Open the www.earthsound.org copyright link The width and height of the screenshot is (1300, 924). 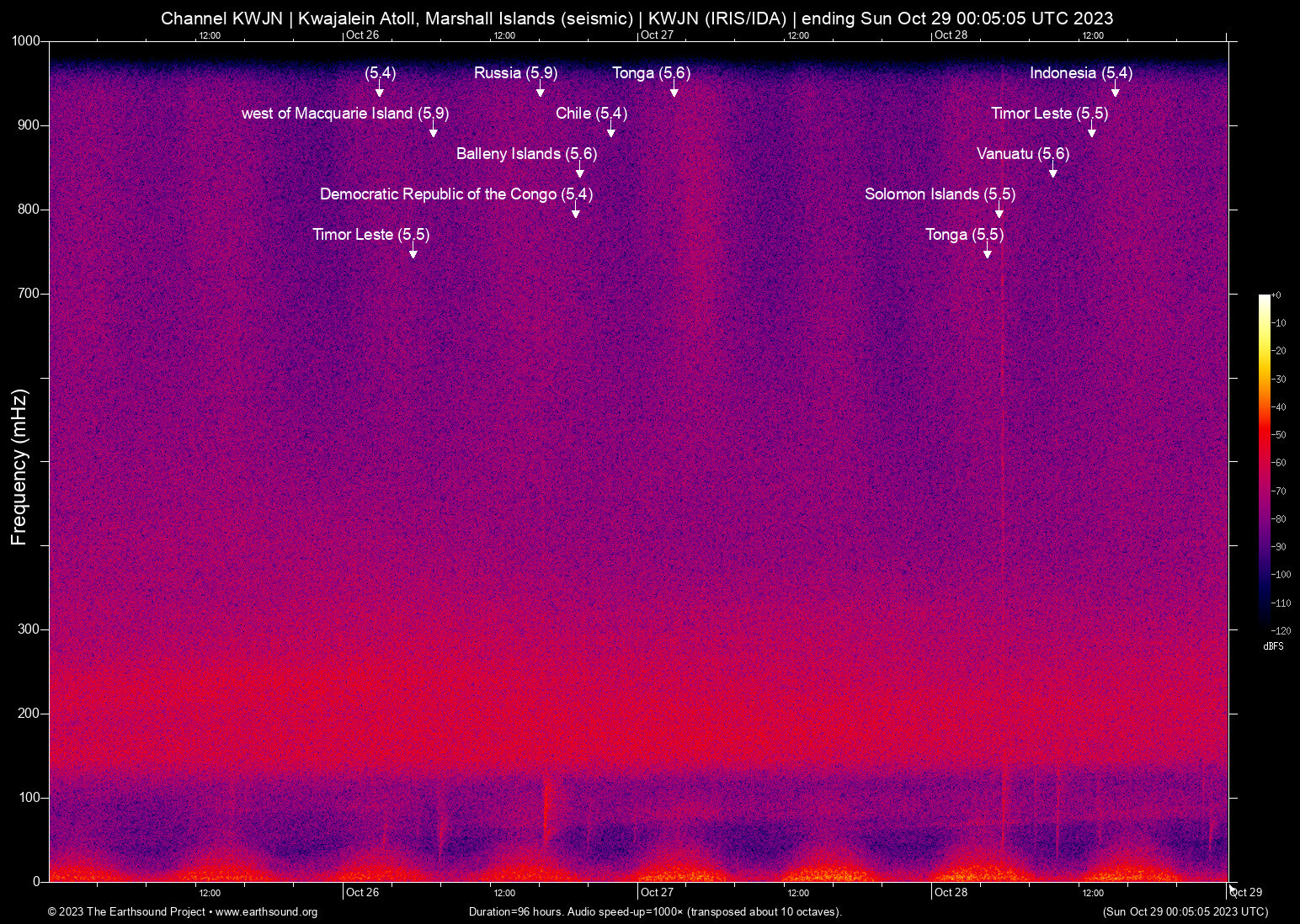[266, 912]
